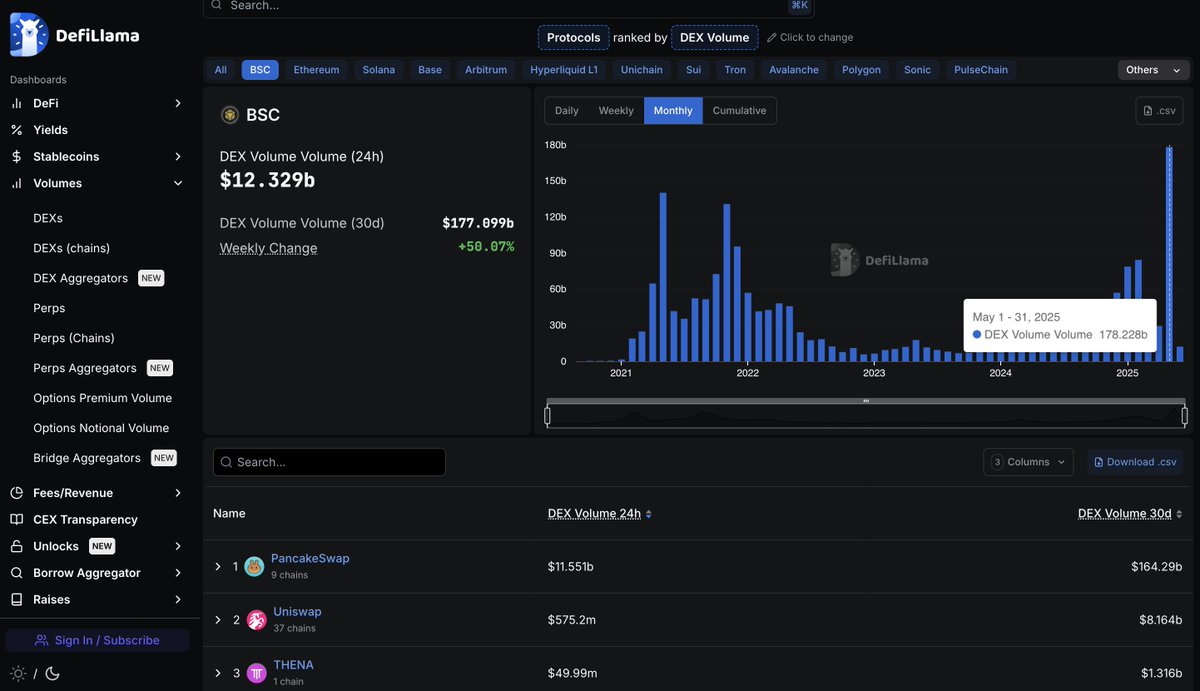Click the protocol table search magnifier icon
The height and width of the screenshot is (691, 1200).
click(x=227, y=462)
